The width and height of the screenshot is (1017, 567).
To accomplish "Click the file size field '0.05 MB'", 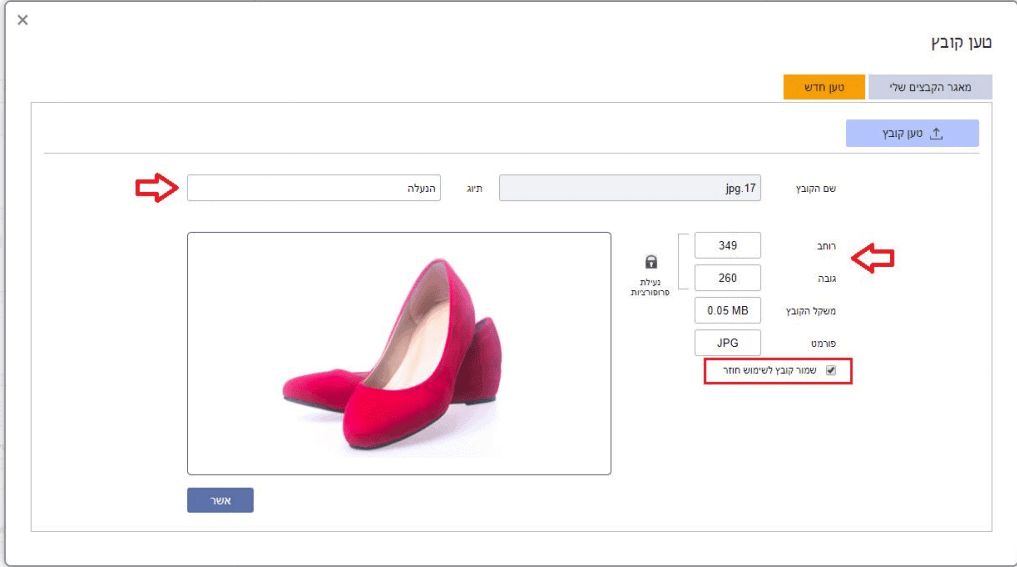I will click(x=728, y=311).
